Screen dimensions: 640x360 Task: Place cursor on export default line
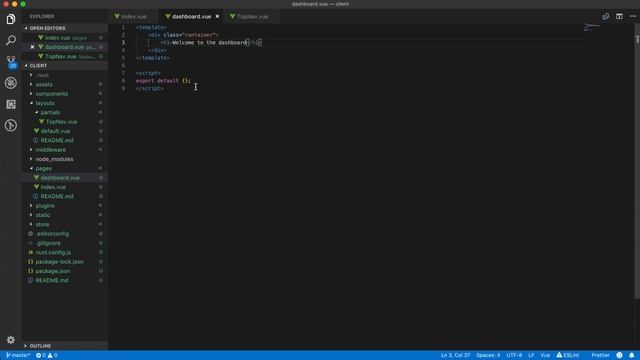(163, 81)
